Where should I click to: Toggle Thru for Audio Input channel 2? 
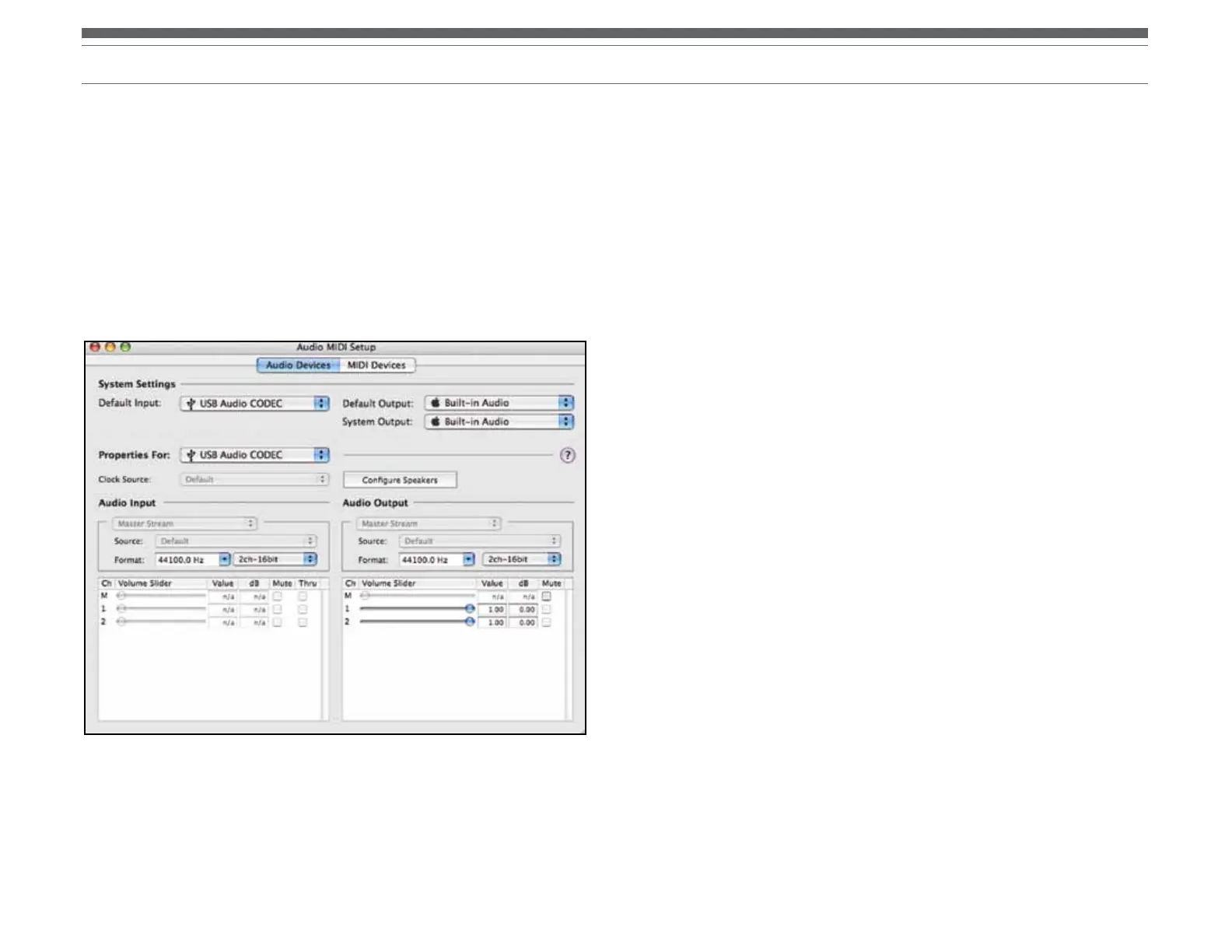coord(303,622)
